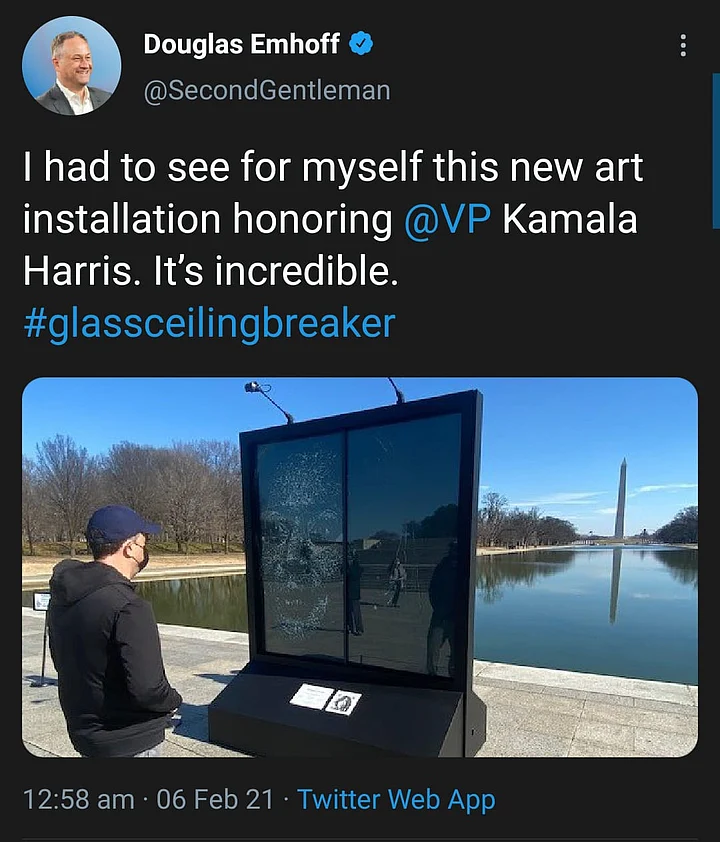Click Douglas Emhoff's display name
This screenshot has height=842, width=720.
243,44
